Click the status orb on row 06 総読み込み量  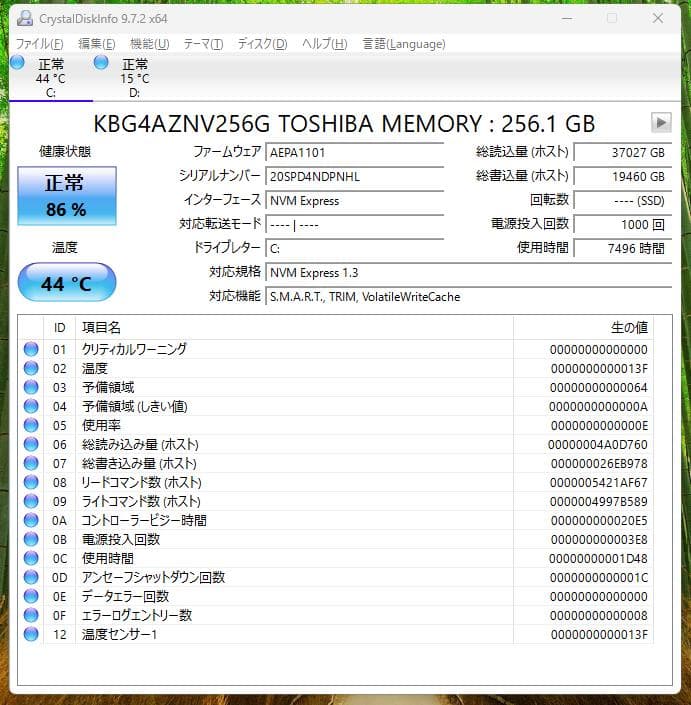pyautogui.click(x=31, y=444)
